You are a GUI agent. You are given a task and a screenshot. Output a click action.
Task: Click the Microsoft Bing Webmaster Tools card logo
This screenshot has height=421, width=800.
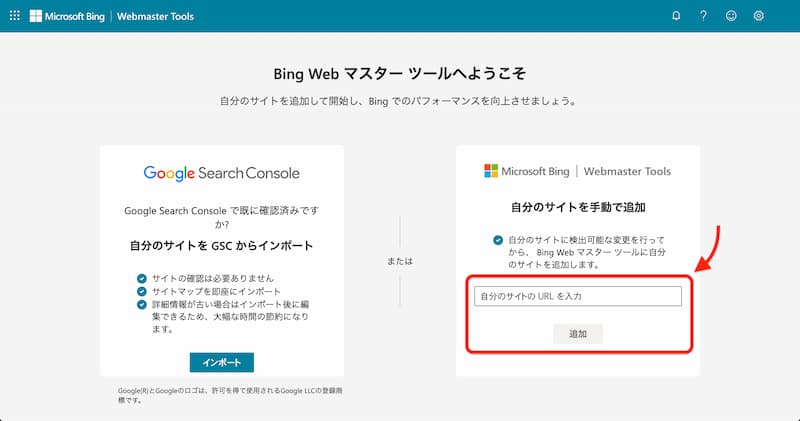click(x=578, y=171)
